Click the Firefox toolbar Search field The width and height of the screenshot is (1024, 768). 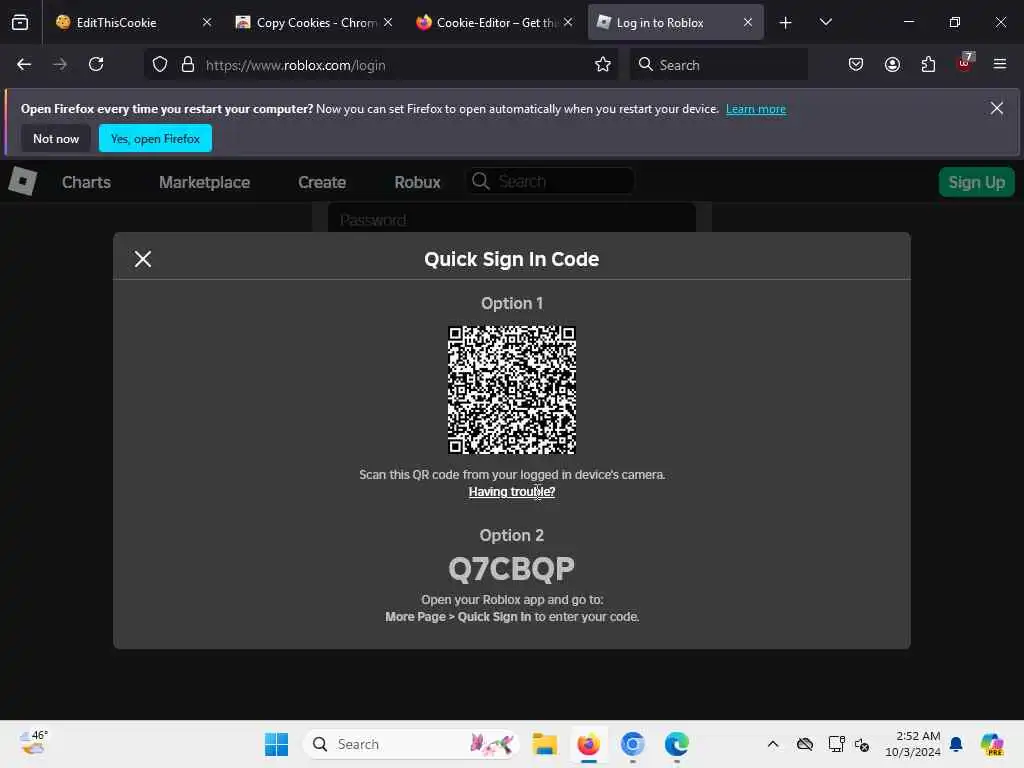[x=719, y=65]
